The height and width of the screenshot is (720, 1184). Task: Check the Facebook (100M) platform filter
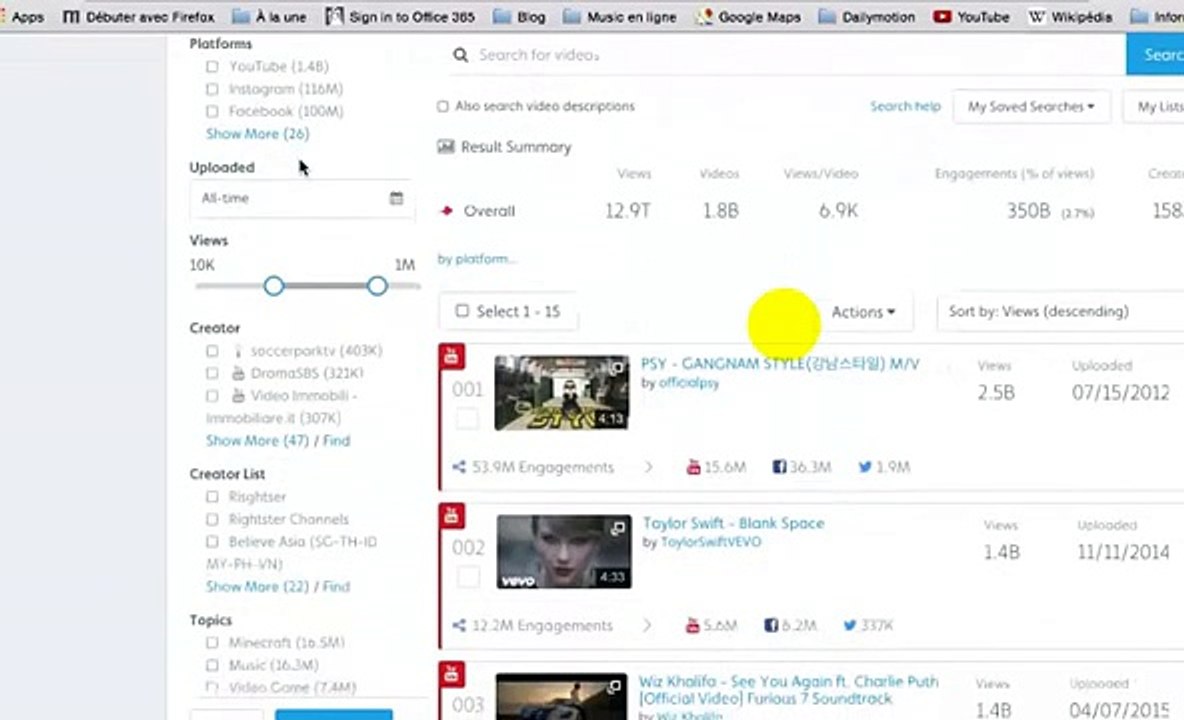click(212, 112)
